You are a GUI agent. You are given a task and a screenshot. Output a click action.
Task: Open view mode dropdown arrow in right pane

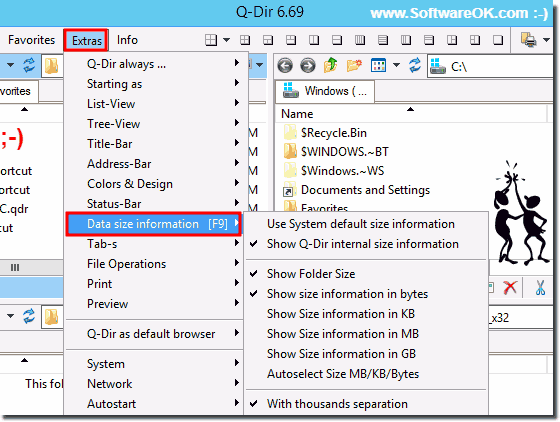pyautogui.click(x=396, y=65)
